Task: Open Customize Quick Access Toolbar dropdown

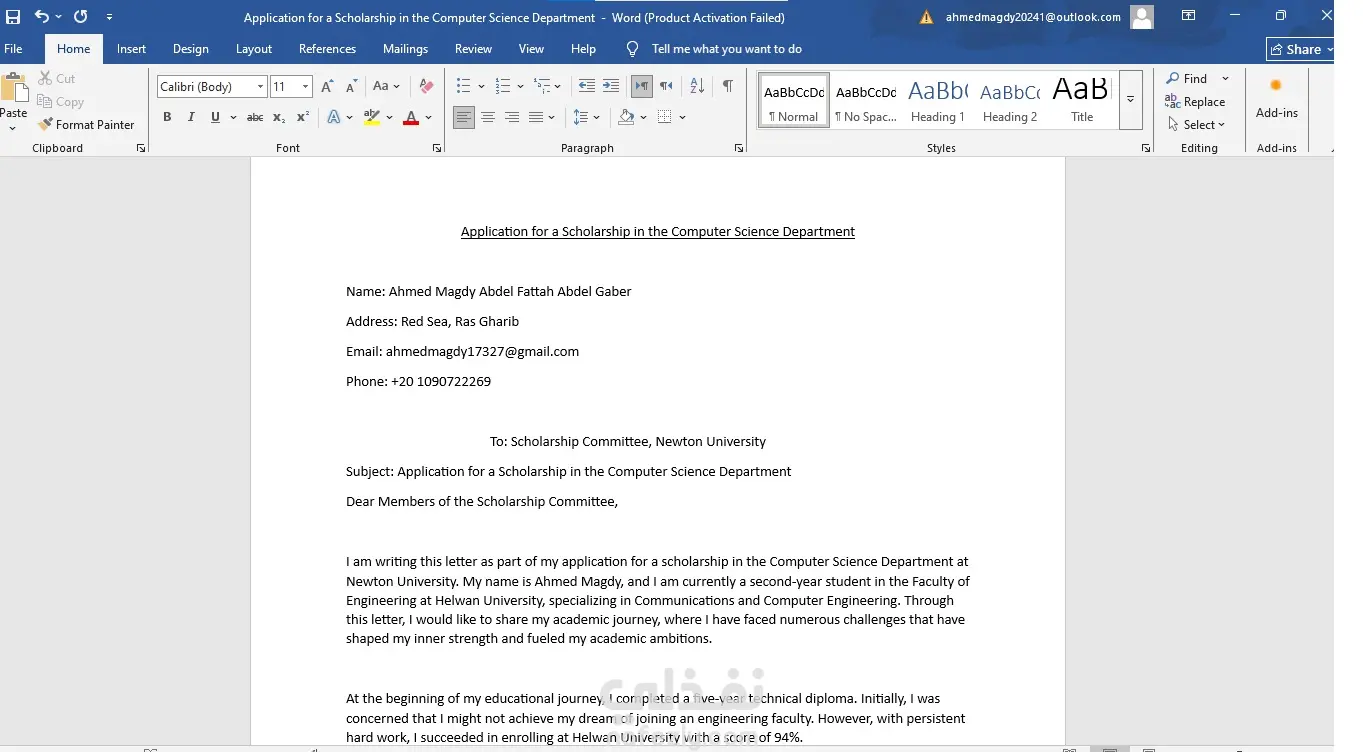Action: (x=109, y=17)
